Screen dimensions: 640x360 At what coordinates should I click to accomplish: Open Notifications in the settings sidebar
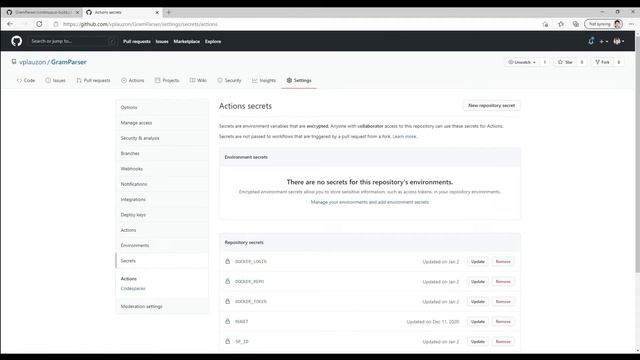pos(162,184)
